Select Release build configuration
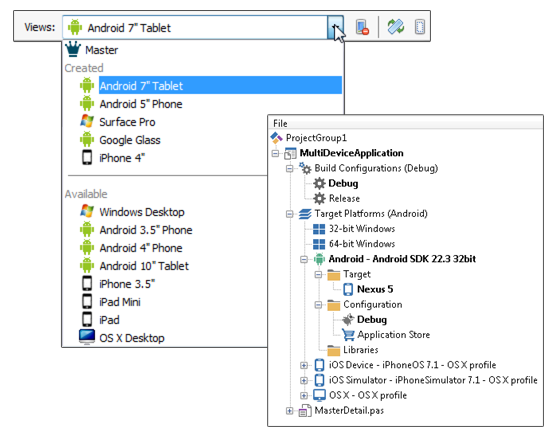558x438 pixels. tap(344, 198)
